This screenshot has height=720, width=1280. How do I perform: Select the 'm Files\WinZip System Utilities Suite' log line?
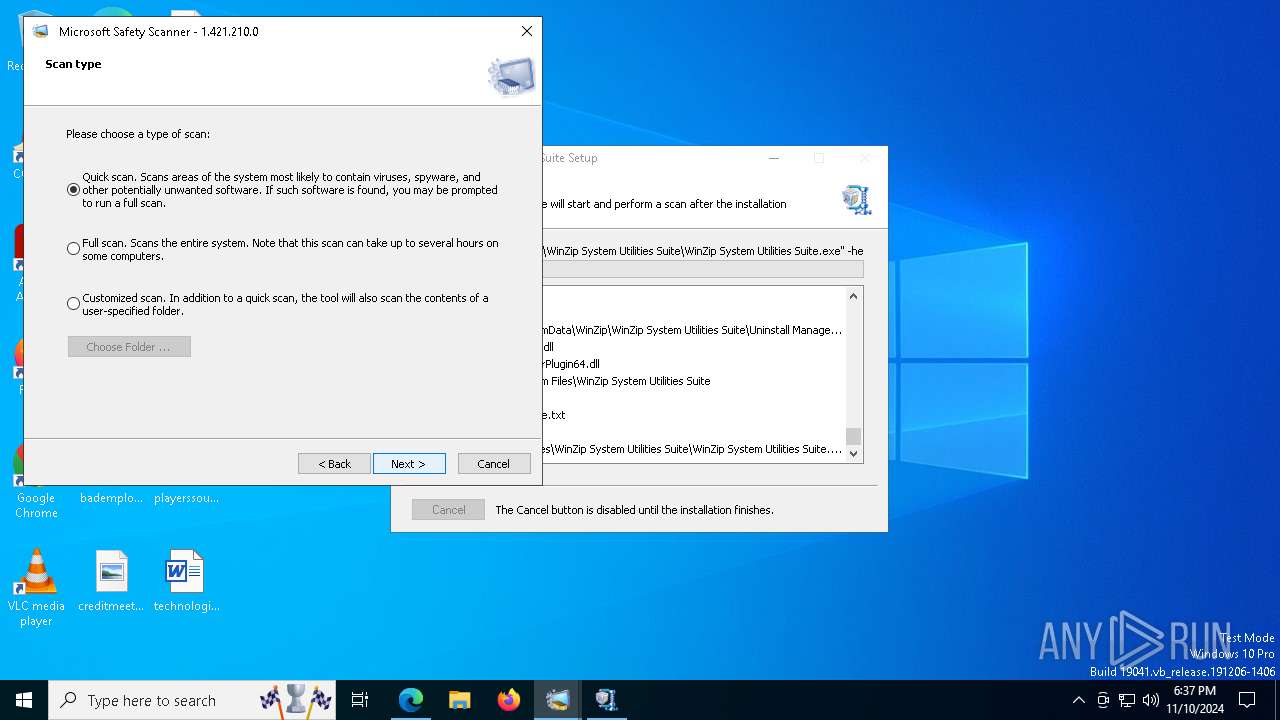coord(626,381)
